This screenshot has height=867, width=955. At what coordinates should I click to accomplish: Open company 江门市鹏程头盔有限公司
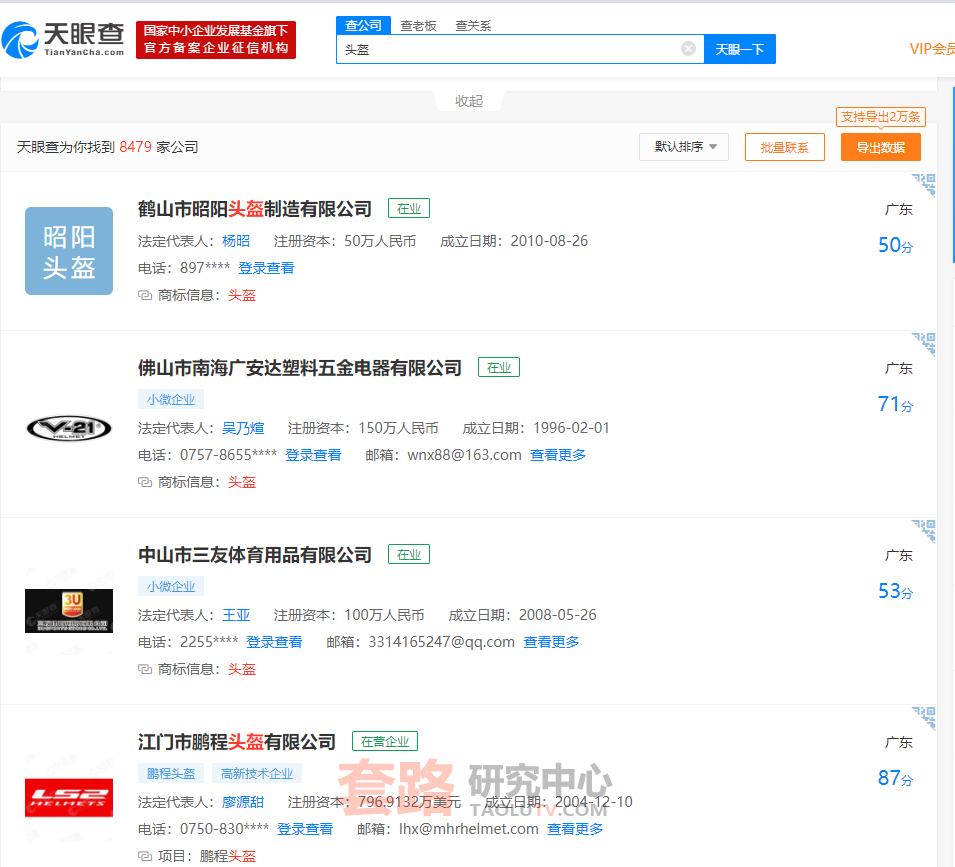(x=237, y=742)
